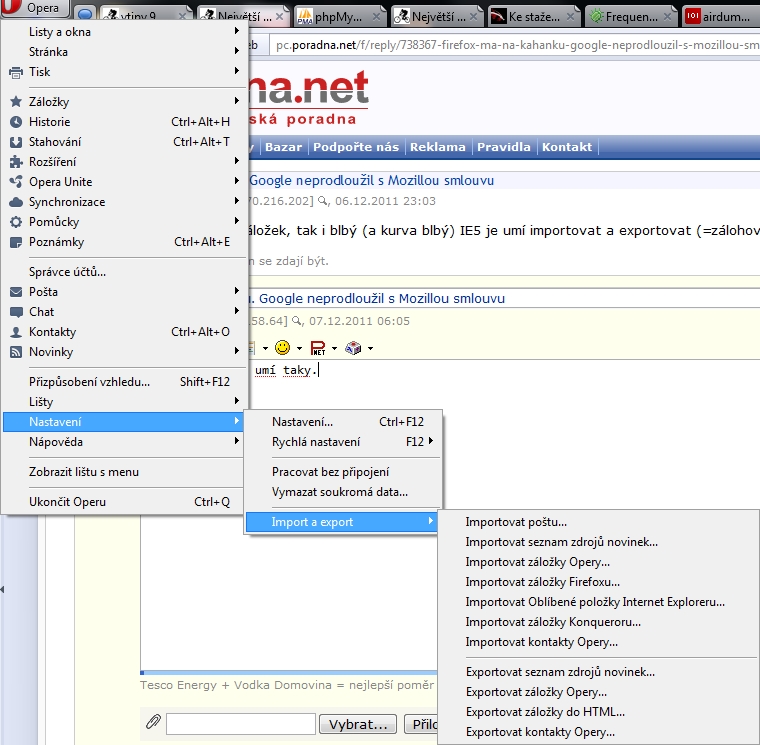The height and width of the screenshot is (745, 760).
Task: Click the colored cube icon in editor
Action: pos(353,348)
